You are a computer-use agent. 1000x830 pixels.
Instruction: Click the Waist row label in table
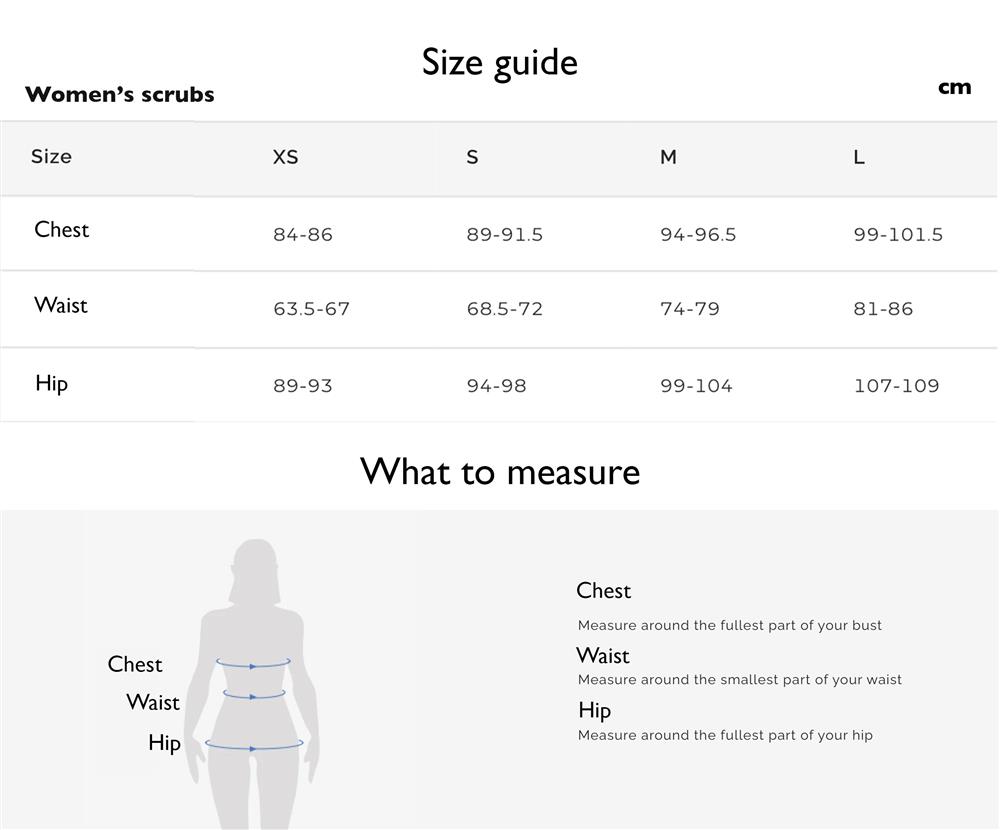coord(61,305)
